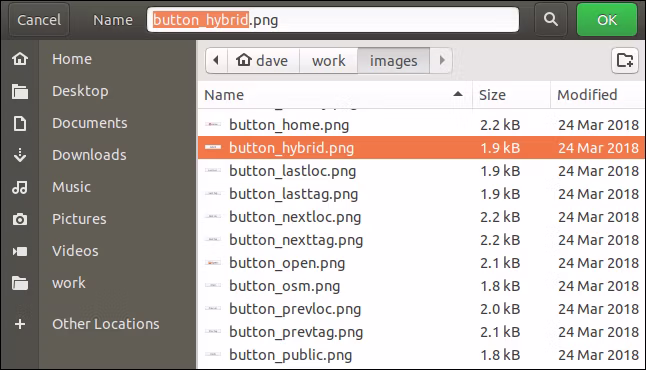Sort files by the Modified column header
646x370 pixels.
(597, 95)
